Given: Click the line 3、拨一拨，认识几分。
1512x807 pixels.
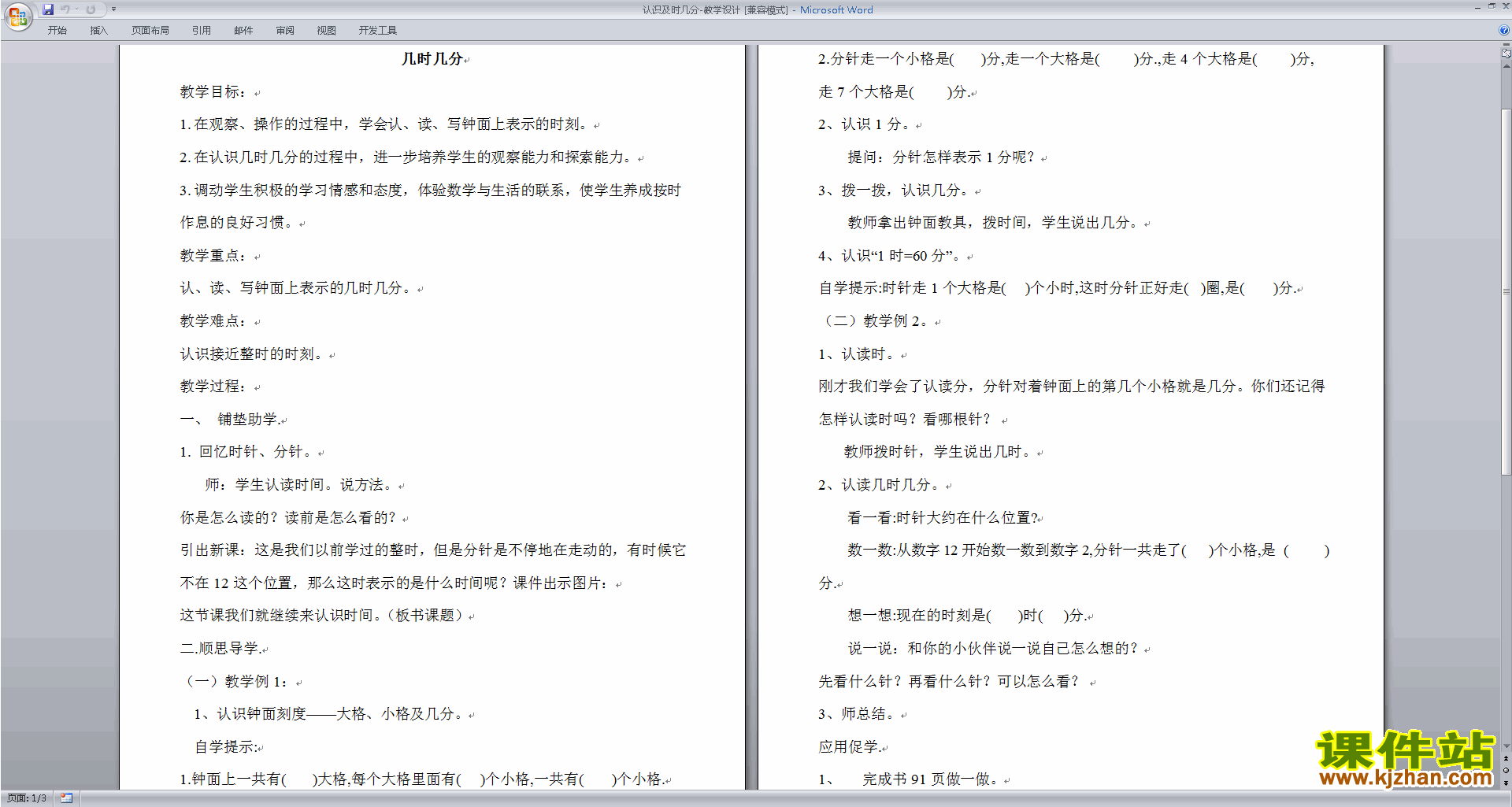Looking at the screenshot, I should pos(895,191).
